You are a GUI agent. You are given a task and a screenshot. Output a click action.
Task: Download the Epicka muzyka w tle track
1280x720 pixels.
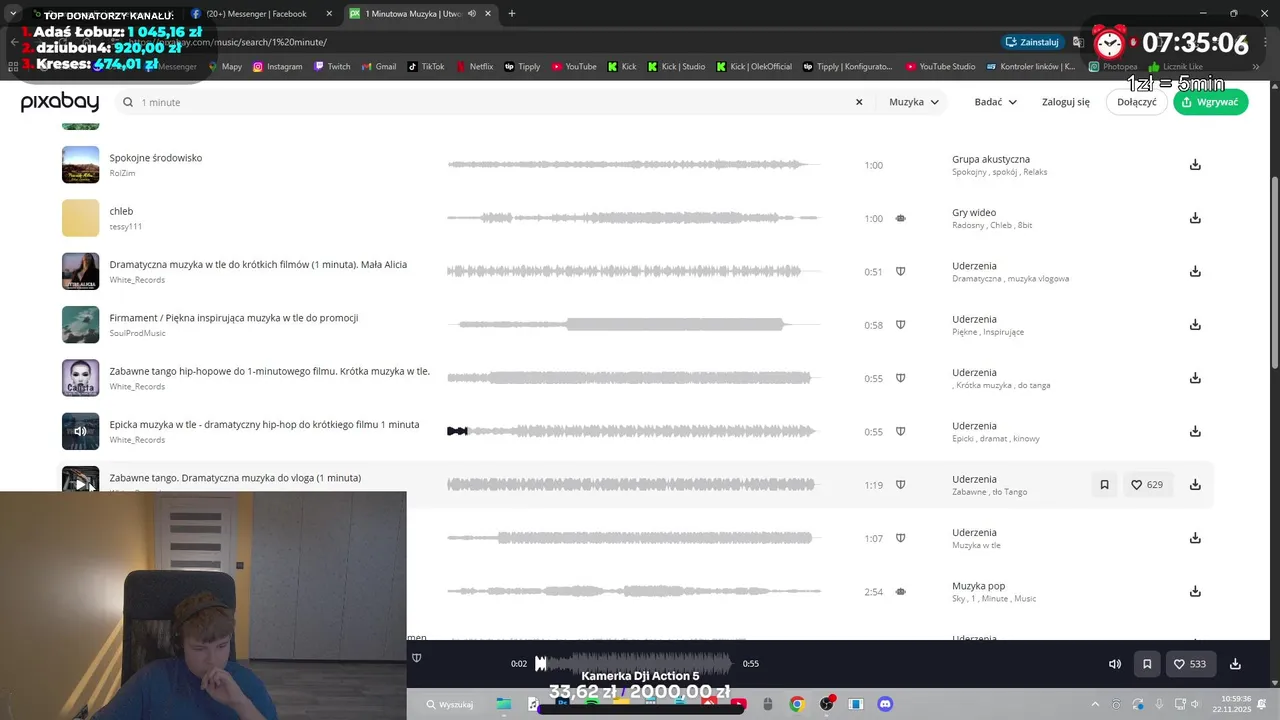coord(1195,431)
